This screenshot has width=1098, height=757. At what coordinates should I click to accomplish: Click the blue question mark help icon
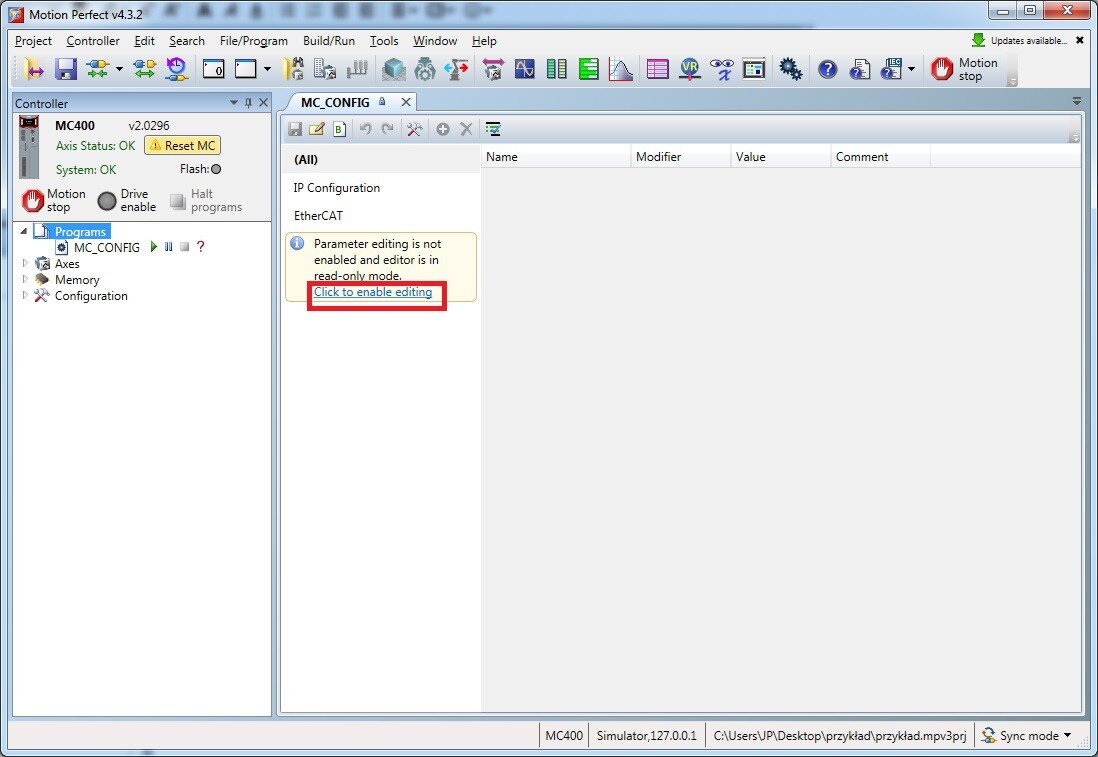coord(828,69)
